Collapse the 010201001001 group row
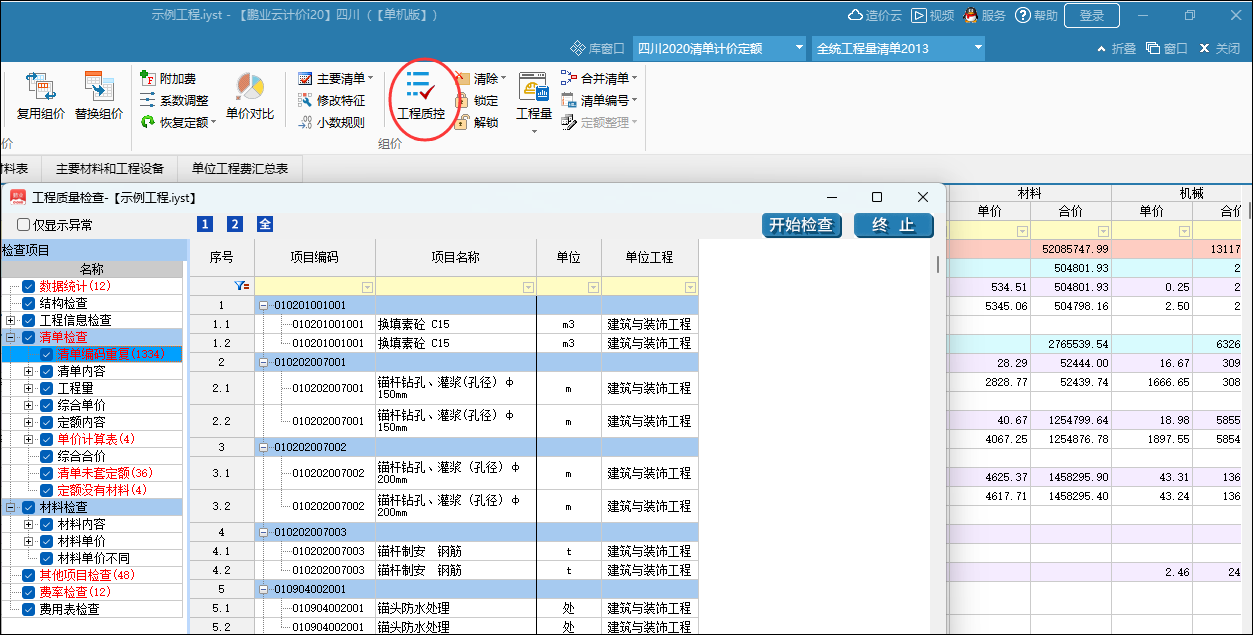This screenshot has height=635, width=1253. click(264, 305)
